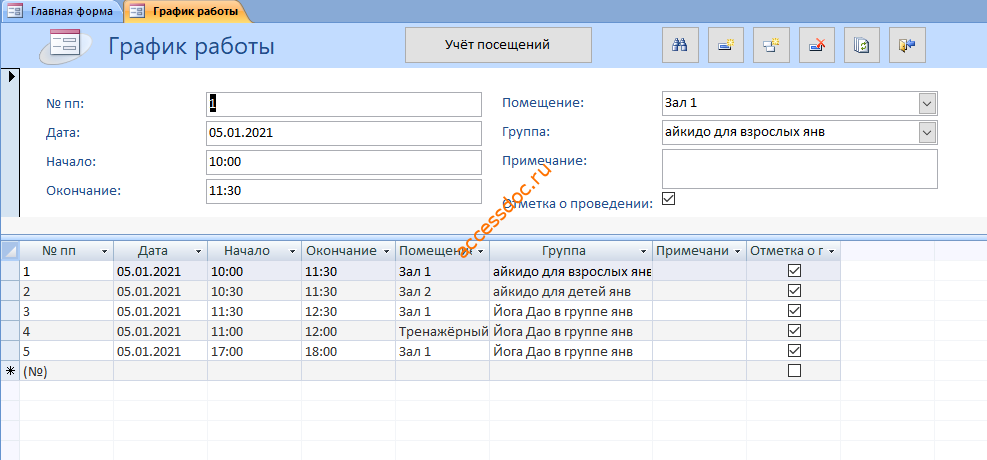Click the exit door close form icon
Viewport: 987px width, 460px height.
[x=907, y=45]
